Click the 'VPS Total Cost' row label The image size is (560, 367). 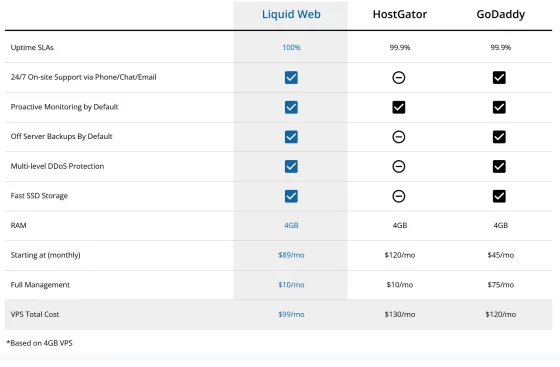point(35,314)
